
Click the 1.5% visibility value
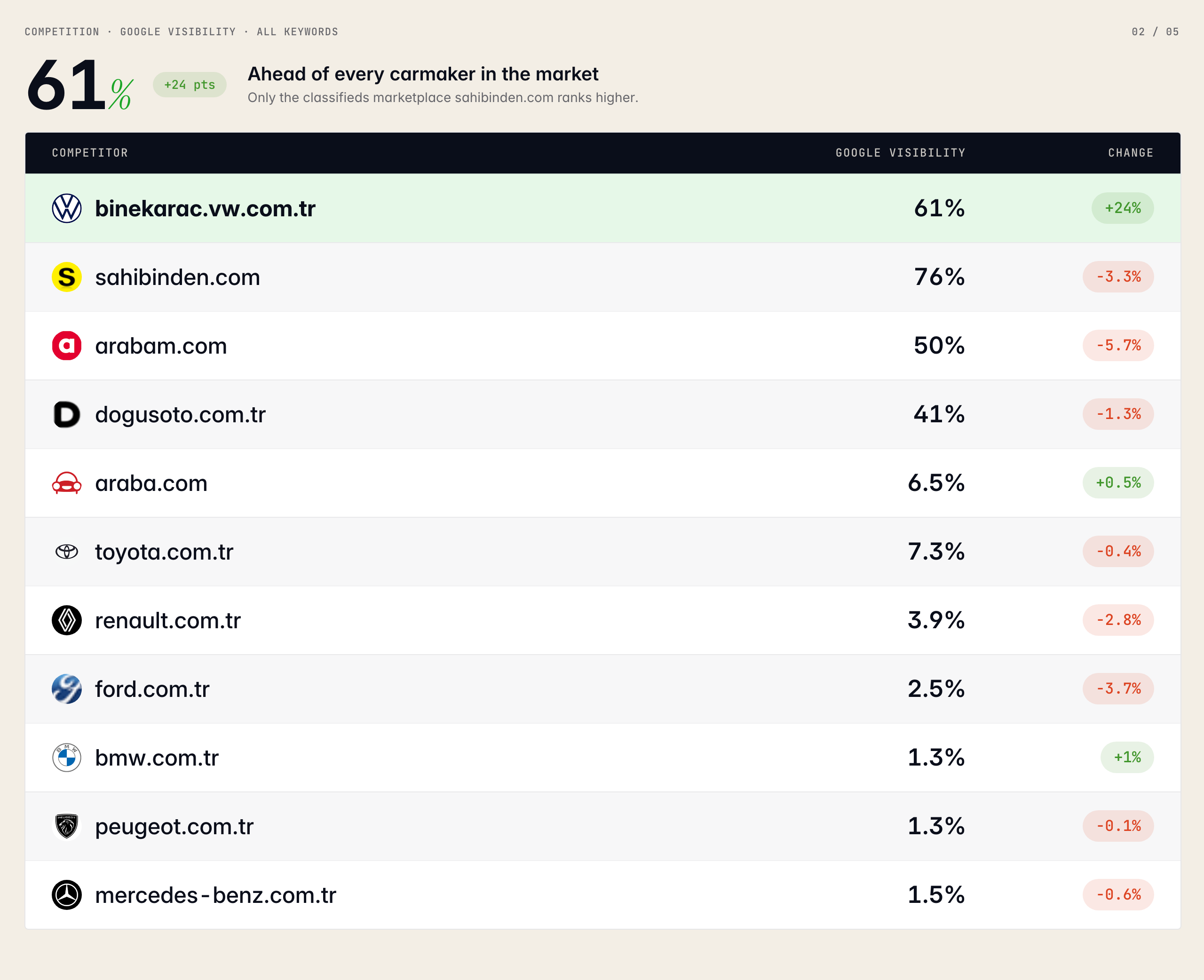(x=936, y=895)
